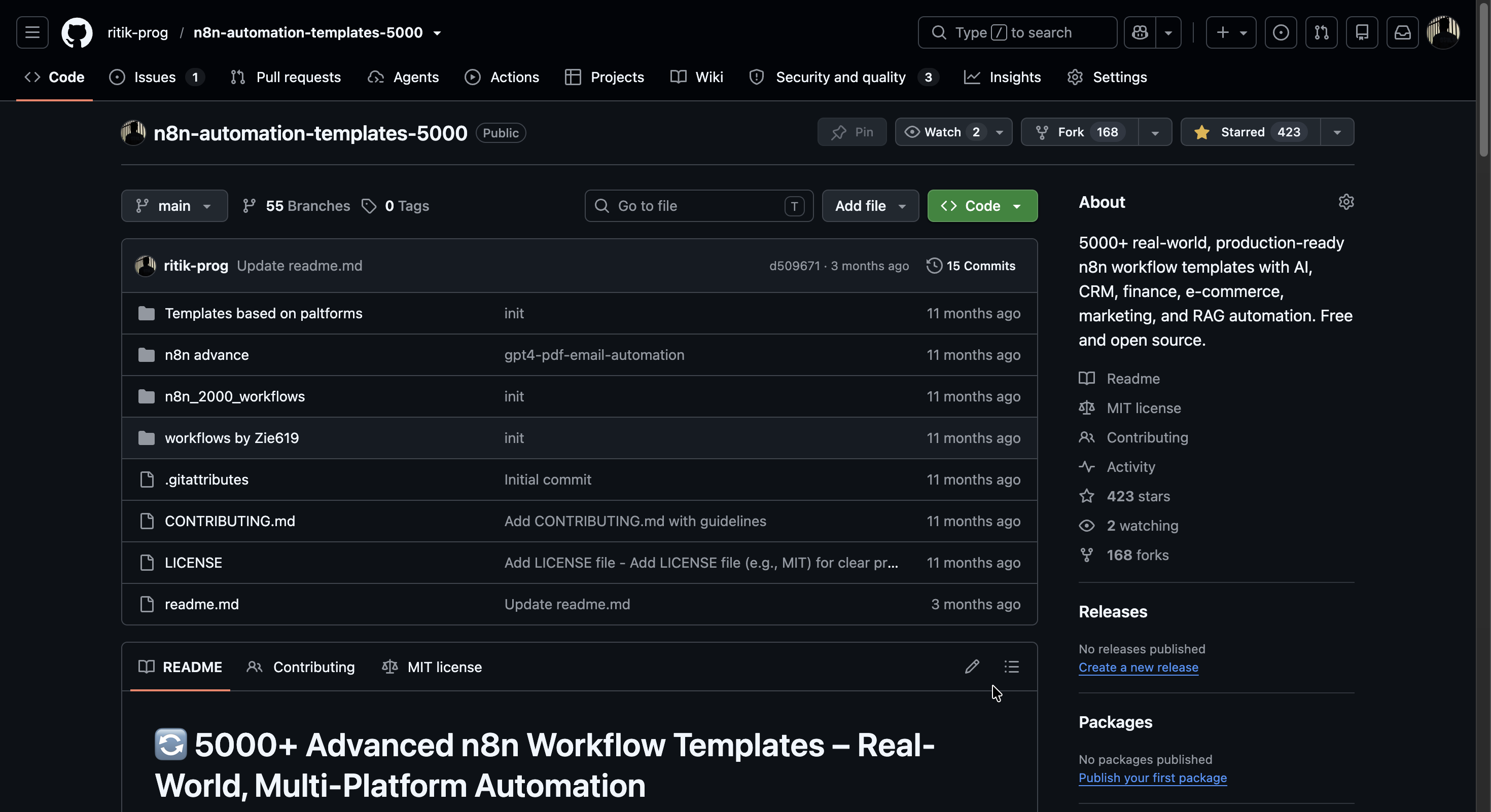Switch to Contributing tab in file viewer
1491x812 pixels.
click(x=300, y=667)
